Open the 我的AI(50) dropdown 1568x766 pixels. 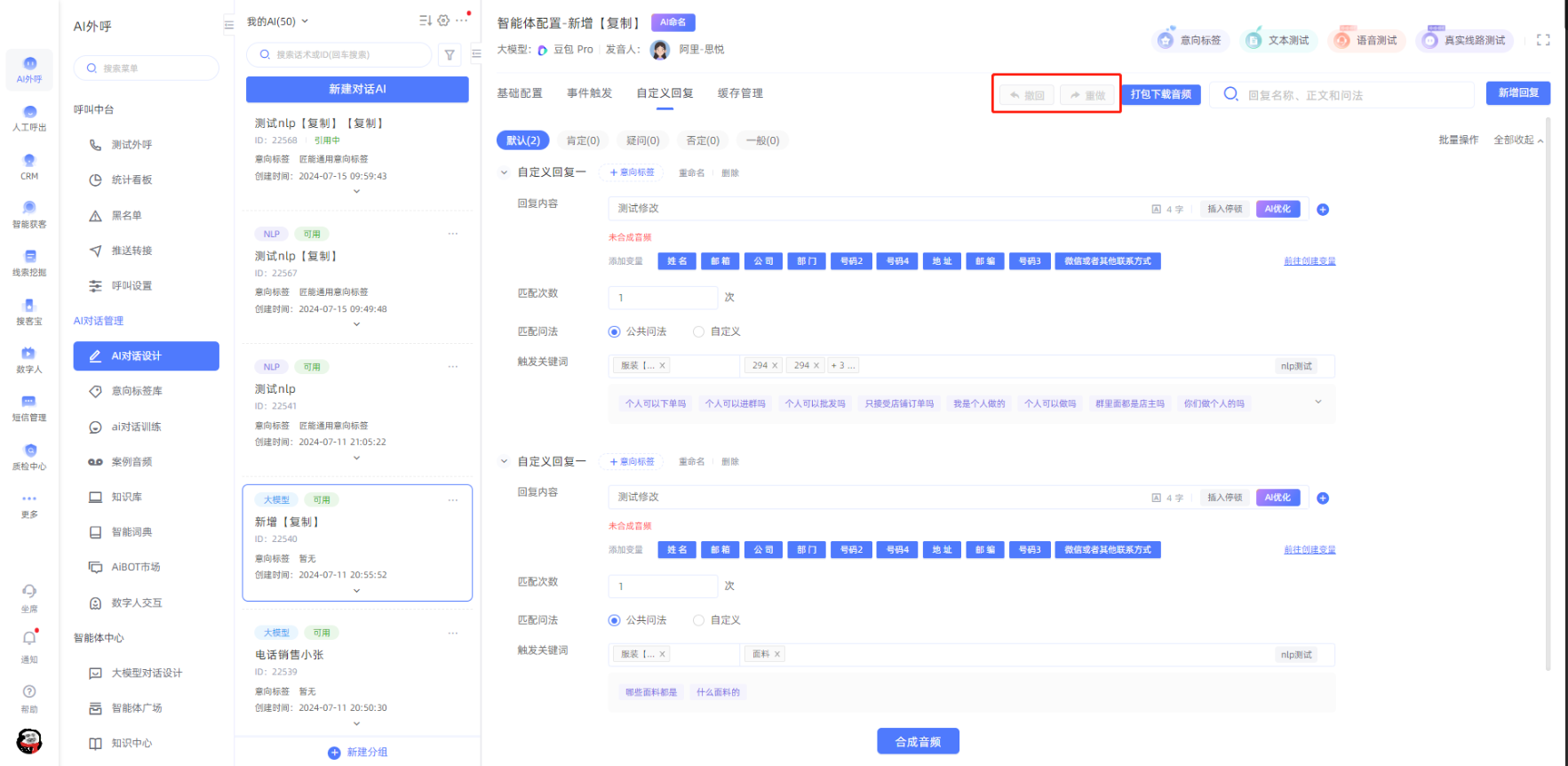click(277, 21)
